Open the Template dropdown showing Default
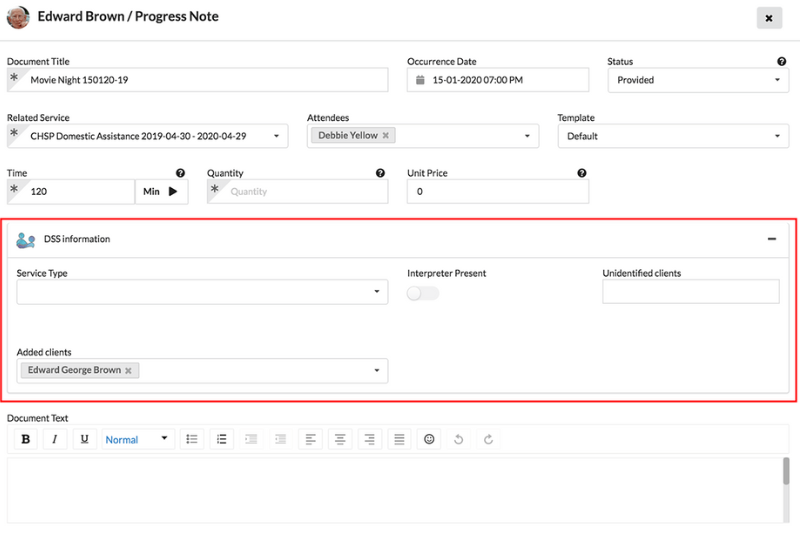Screen dimensions: 800x533 tap(673, 136)
